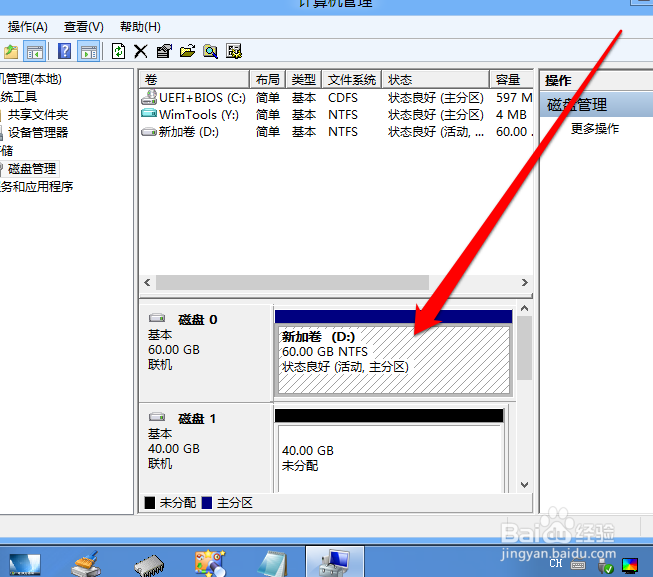Select the 新加卷 (D:) 60.00 GB partition block
The width and height of the screenshot is (653, 577).
click(x=394, y=360)
